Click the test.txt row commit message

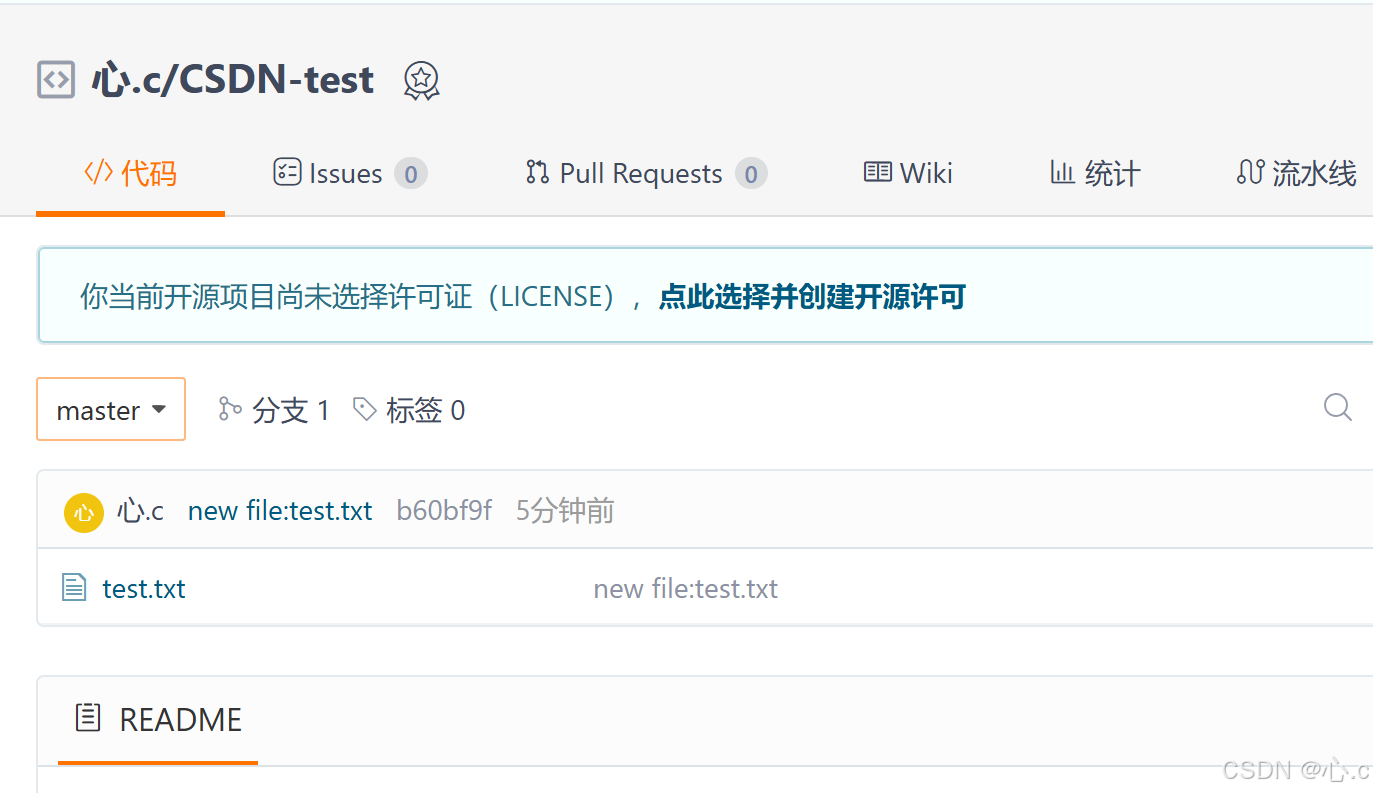686,588
